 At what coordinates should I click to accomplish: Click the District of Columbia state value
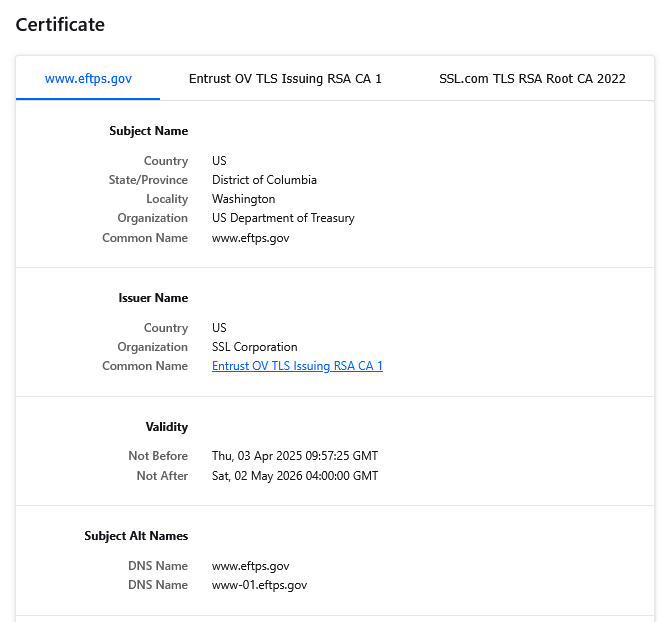click(264, 180)
